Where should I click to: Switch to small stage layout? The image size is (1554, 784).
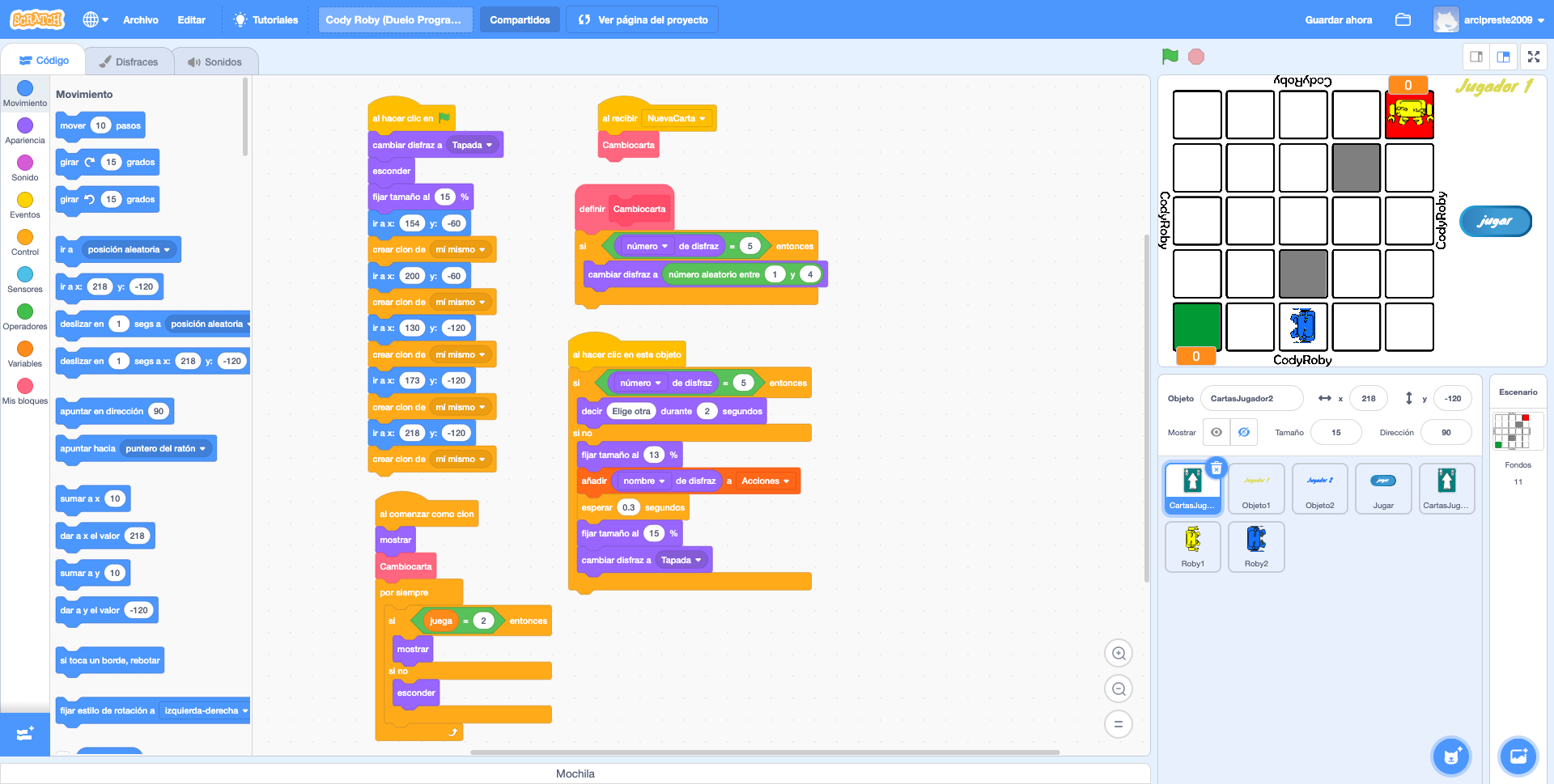1475,57
